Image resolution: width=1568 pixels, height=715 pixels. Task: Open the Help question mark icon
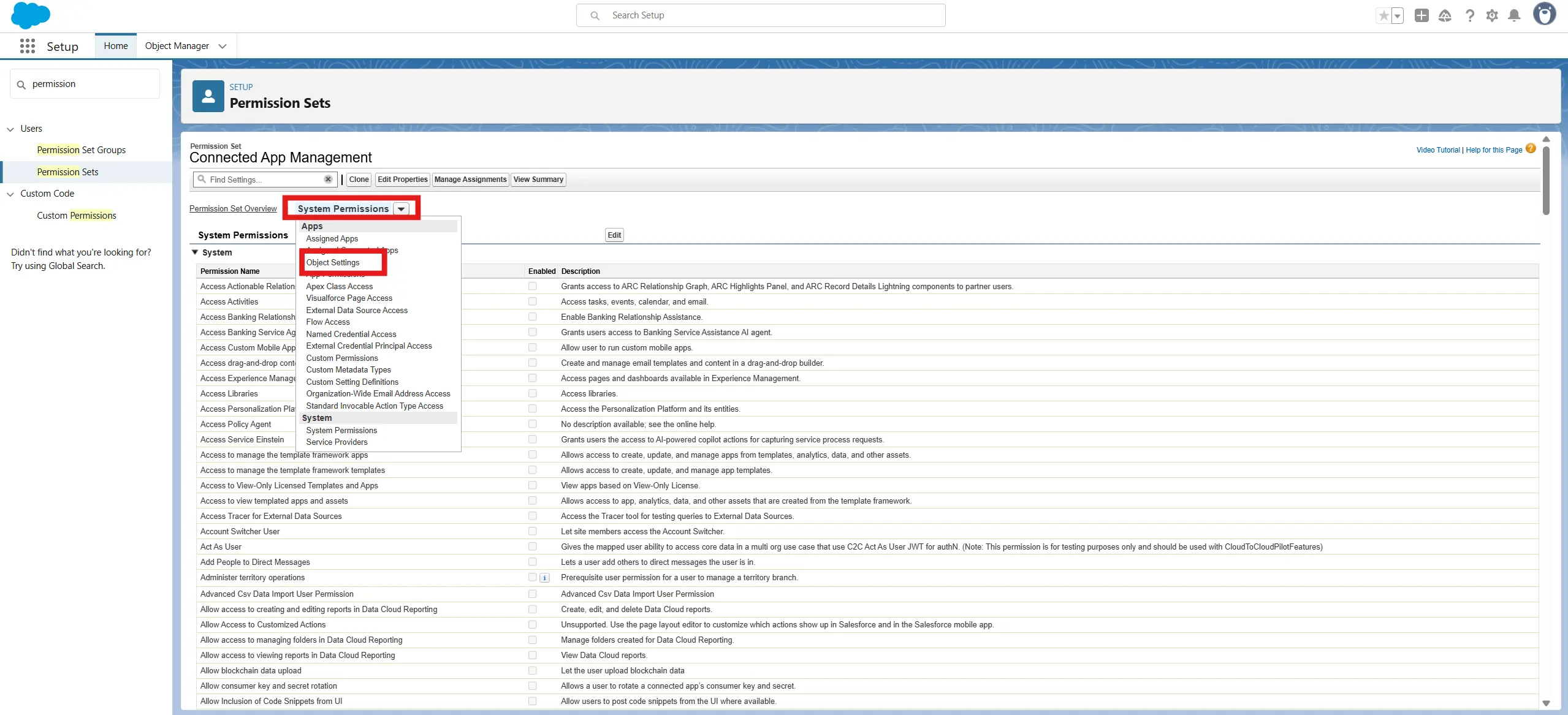coord(1469,16)
